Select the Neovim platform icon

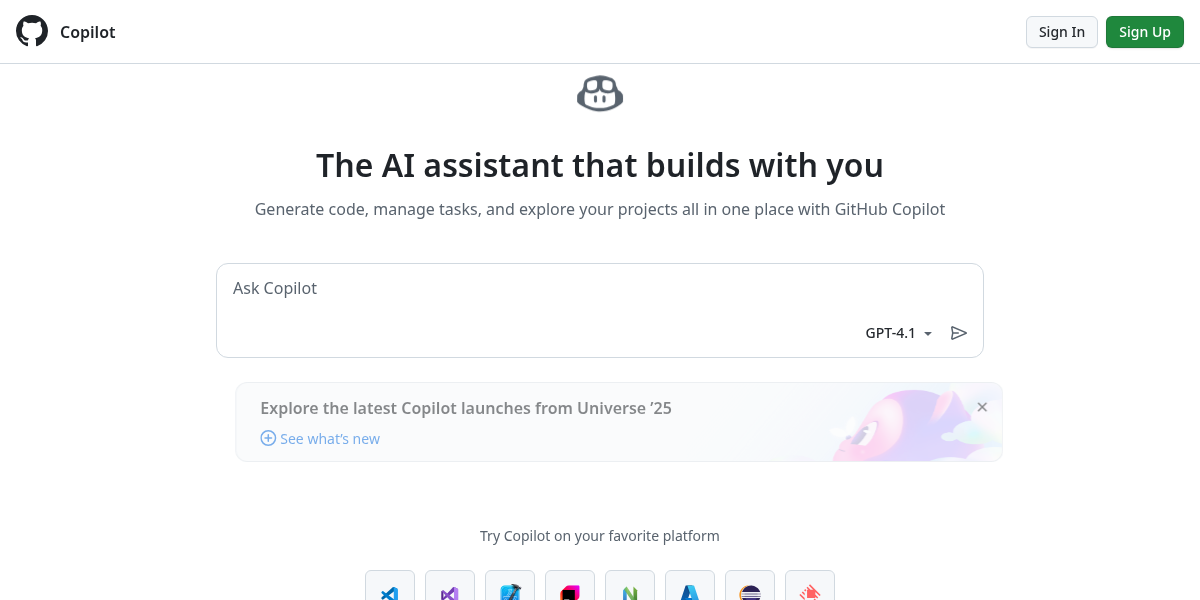click(x=629, y=592)
